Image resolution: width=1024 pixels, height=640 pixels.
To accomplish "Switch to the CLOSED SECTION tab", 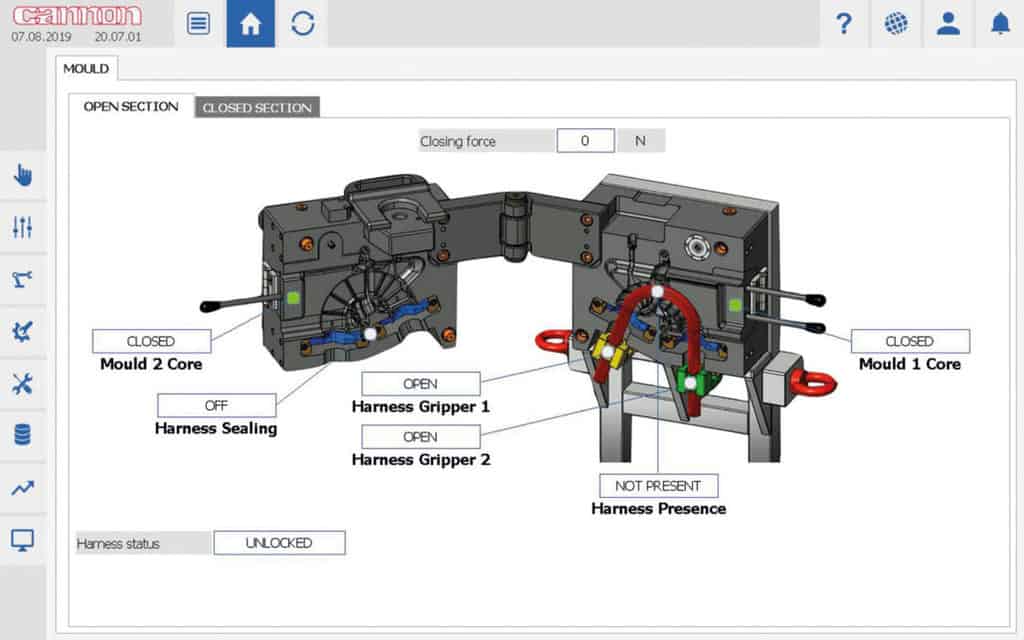I will (x=256, y=107).
